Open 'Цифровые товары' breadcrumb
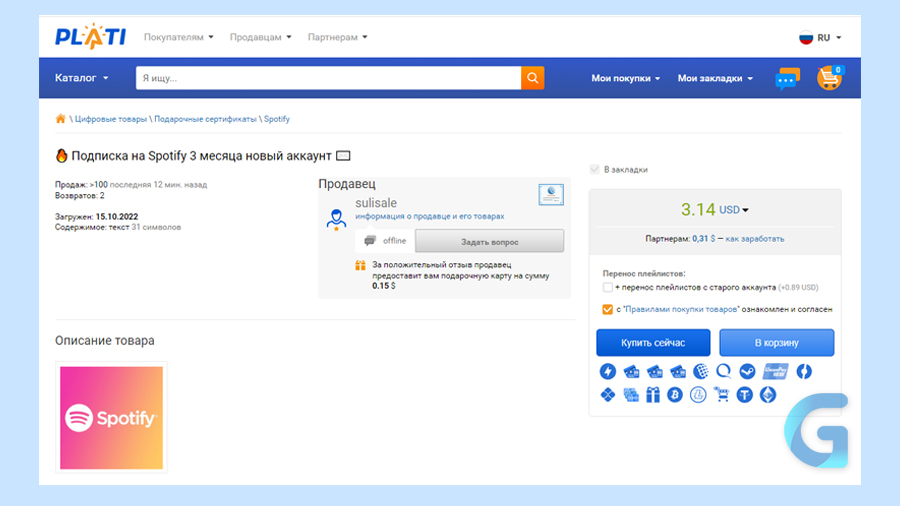The height and width of the screenshot is (506, 900). coord(111,119)
